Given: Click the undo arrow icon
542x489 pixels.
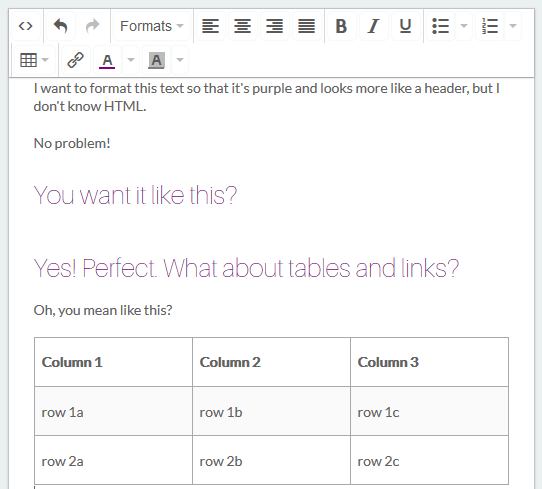Looking at the screenshot, I should pyautogui.click(x=60, y=26).
